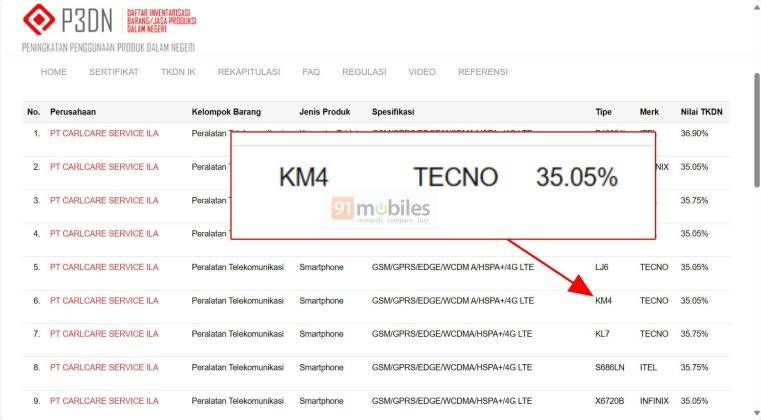Click the TECNO brand cell in row 7
Viewport: 761px width, 420px height.
tap(654, 334)
